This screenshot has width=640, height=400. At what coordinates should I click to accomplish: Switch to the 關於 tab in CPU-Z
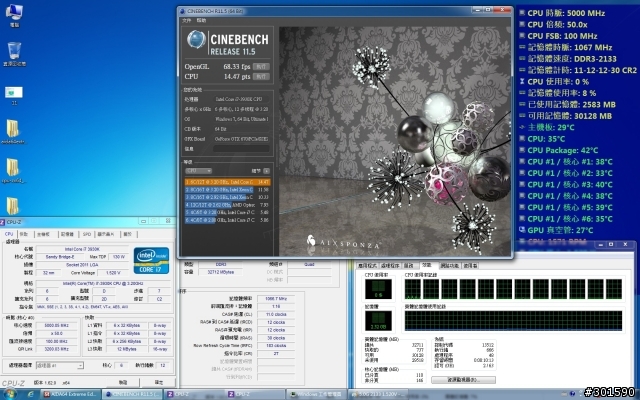[128, 234]
